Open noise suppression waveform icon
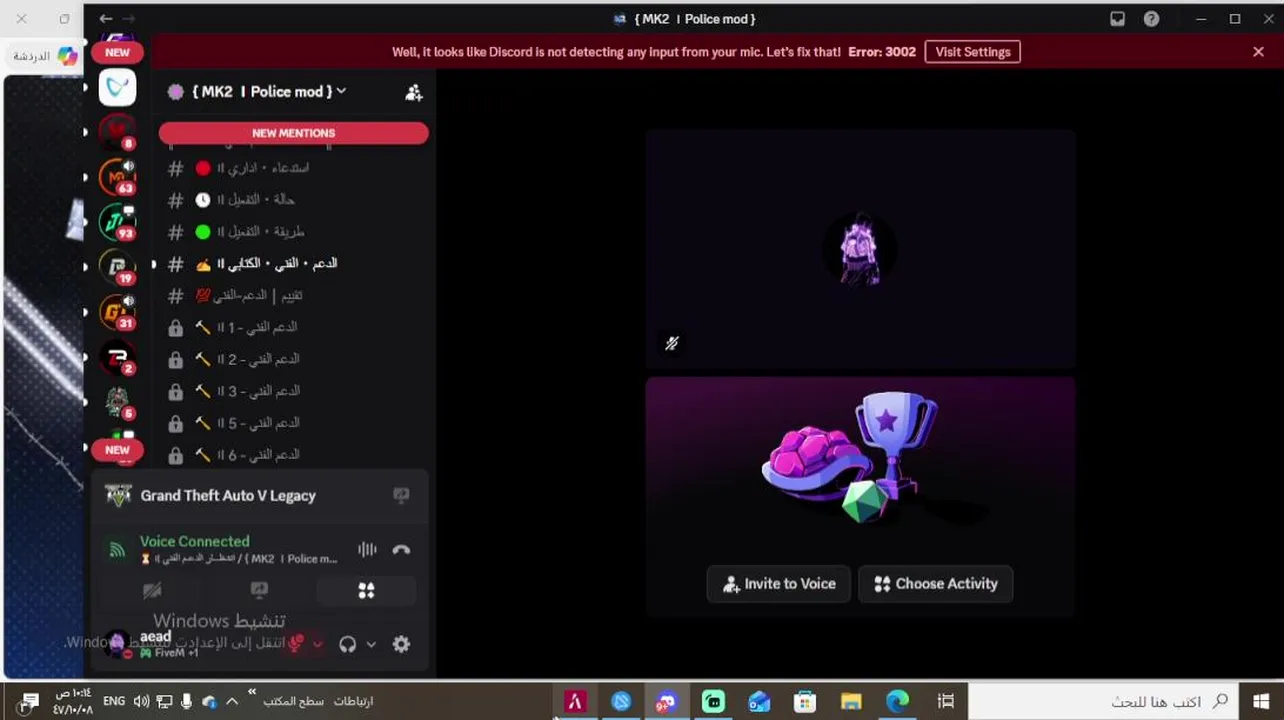Viewport: 1284px width, 720px height. point(367,549)
